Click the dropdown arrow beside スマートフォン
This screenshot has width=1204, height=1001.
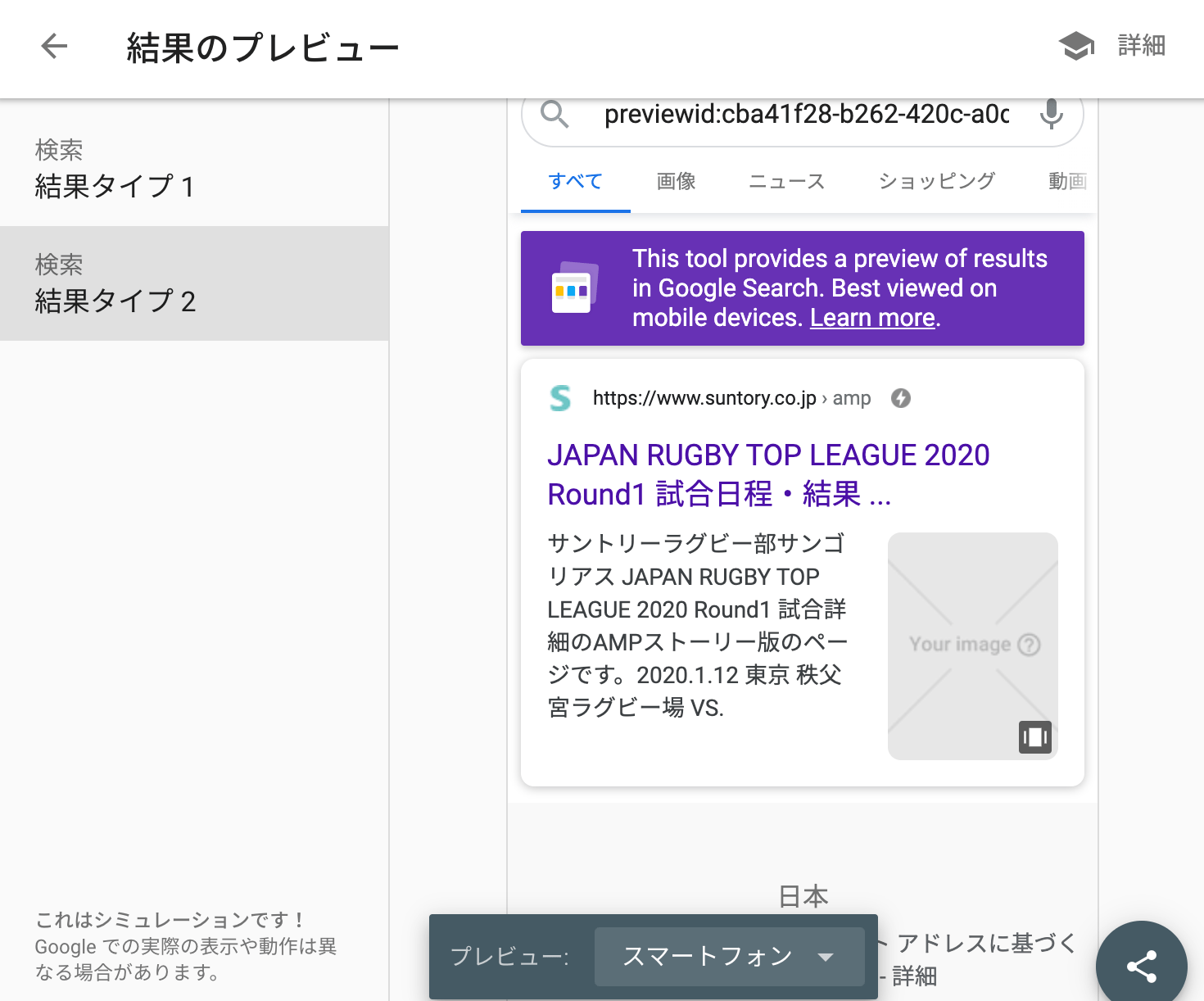826,957
